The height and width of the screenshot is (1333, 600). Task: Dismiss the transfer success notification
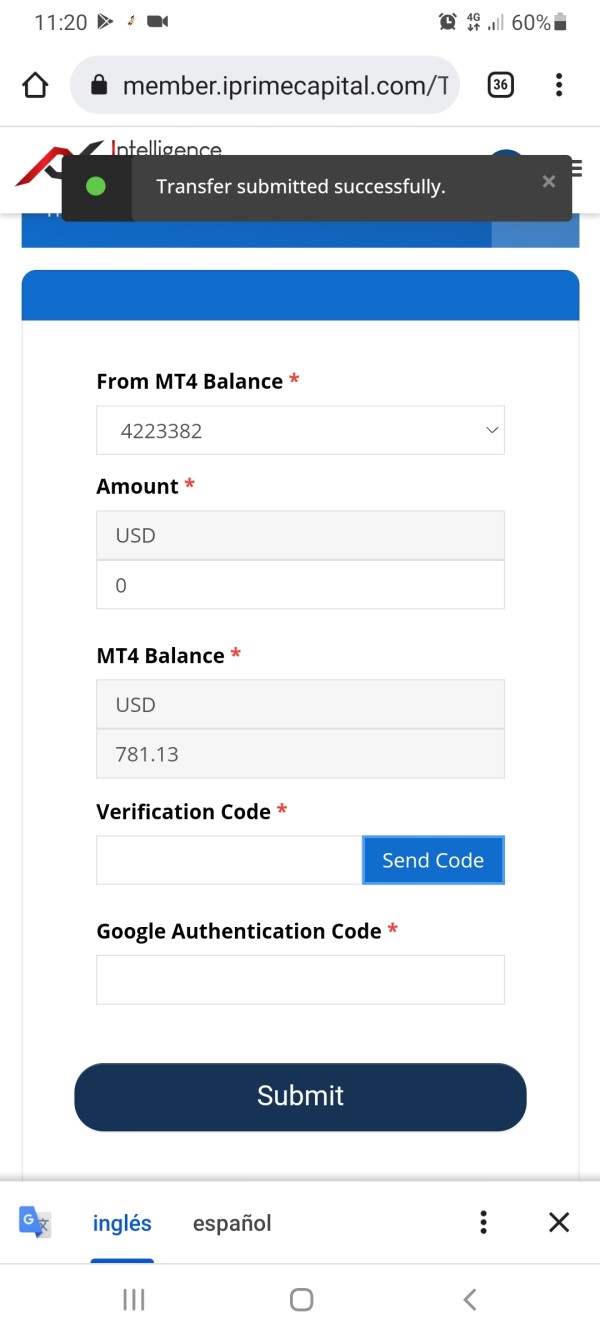(548, 181)
